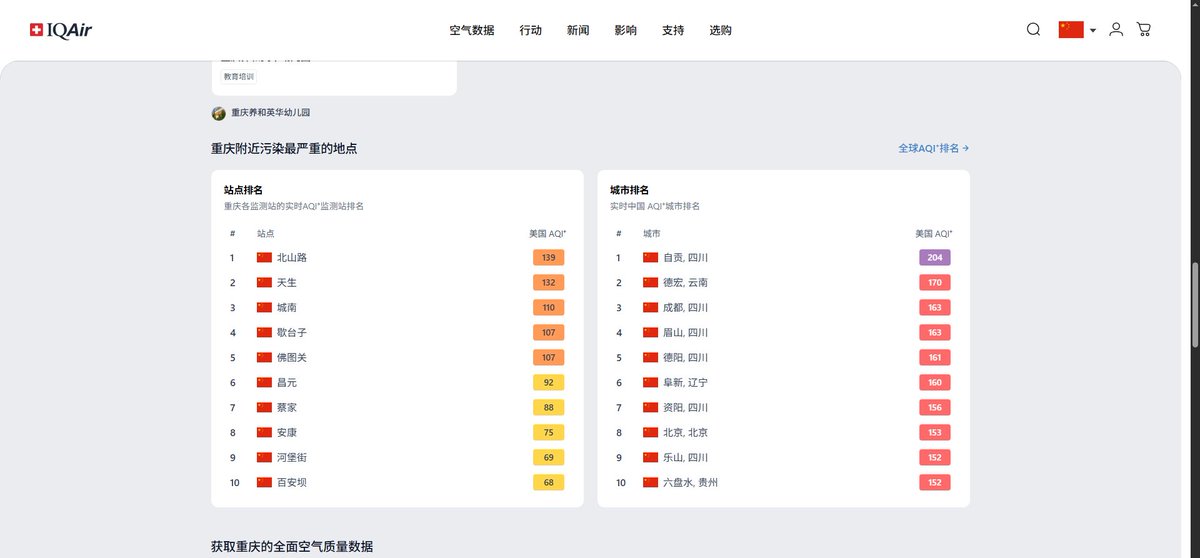Viewport: 1200px width, 558px height.
Task: Click the 获取重庆的全面空气质量数据 heading
Action: tap(292, 547)
